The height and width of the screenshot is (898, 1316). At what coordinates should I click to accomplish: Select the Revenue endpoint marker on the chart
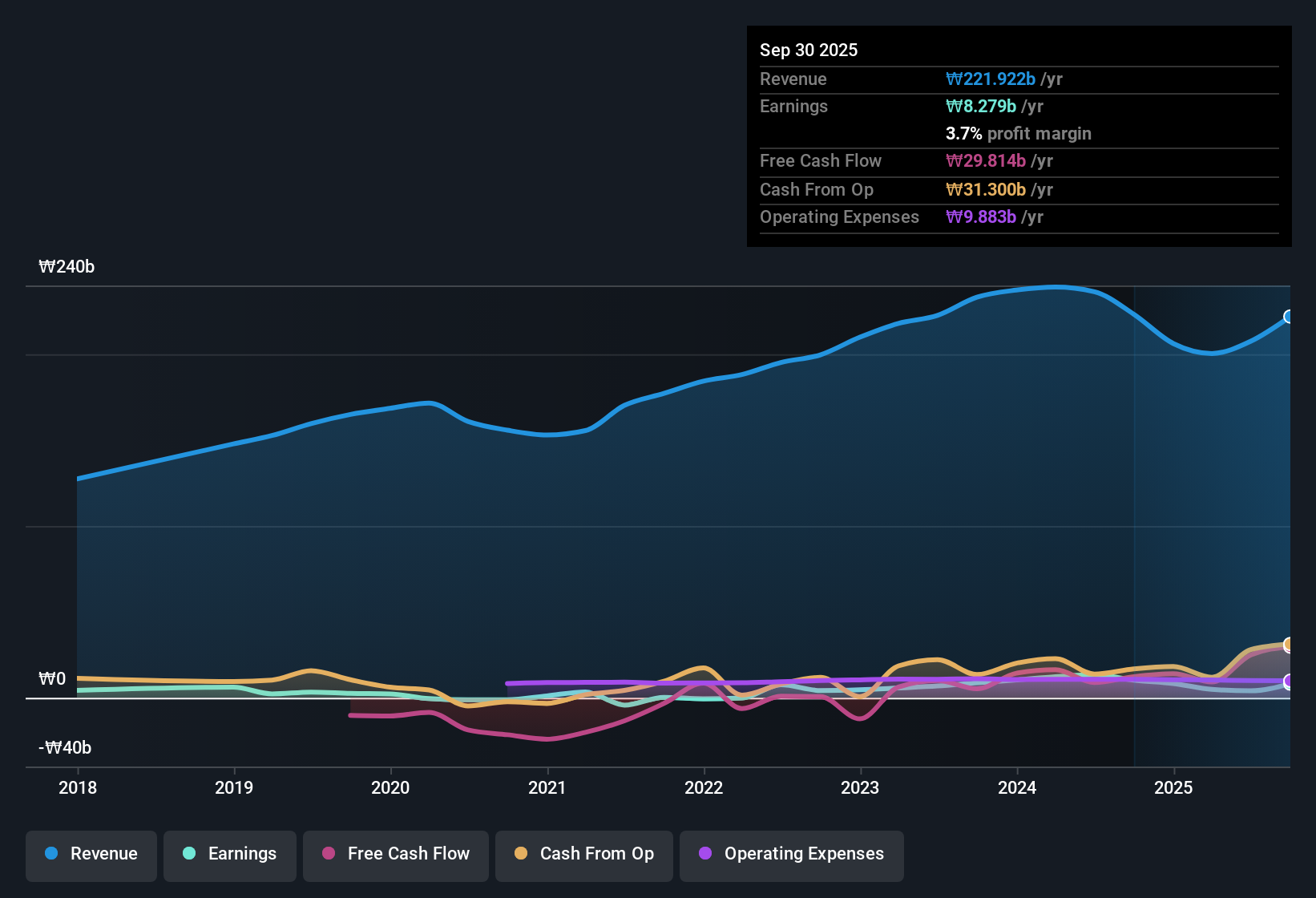click(1288, 318)
